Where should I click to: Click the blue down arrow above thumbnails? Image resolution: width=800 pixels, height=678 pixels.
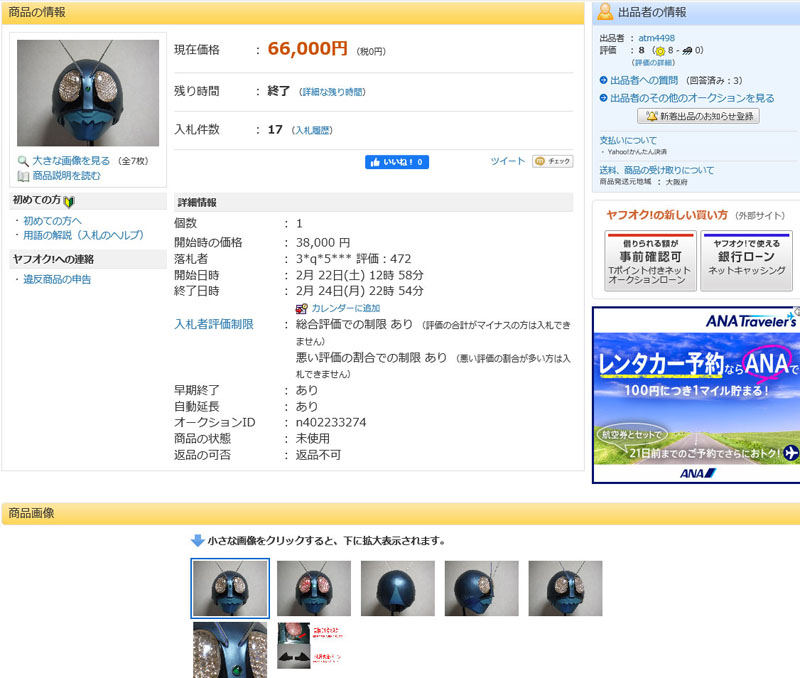[x=197, y=540]
